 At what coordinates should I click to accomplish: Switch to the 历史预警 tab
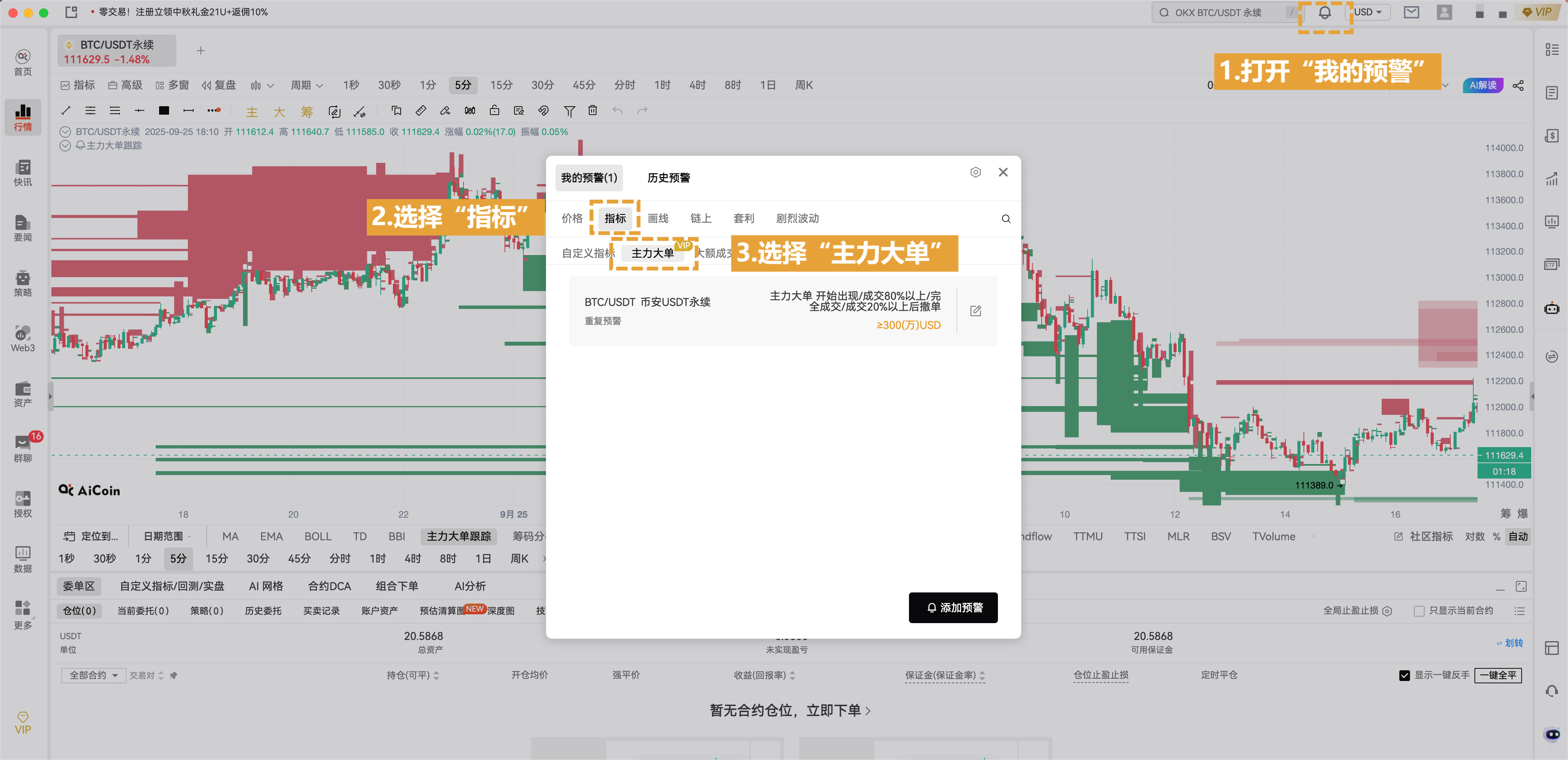click(x=668, y=178)
